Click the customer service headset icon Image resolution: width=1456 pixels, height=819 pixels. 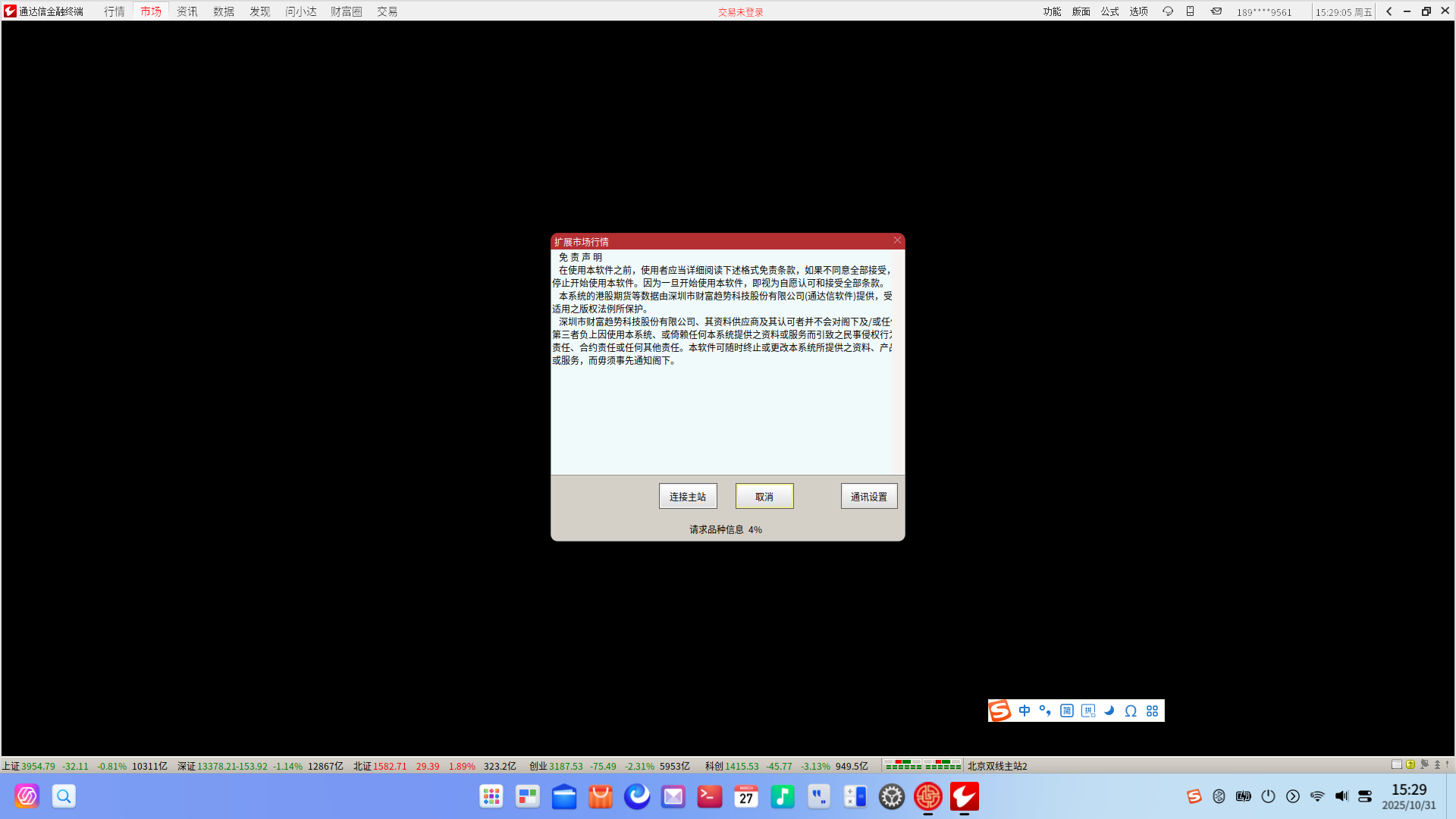(x=1168, y=11)
